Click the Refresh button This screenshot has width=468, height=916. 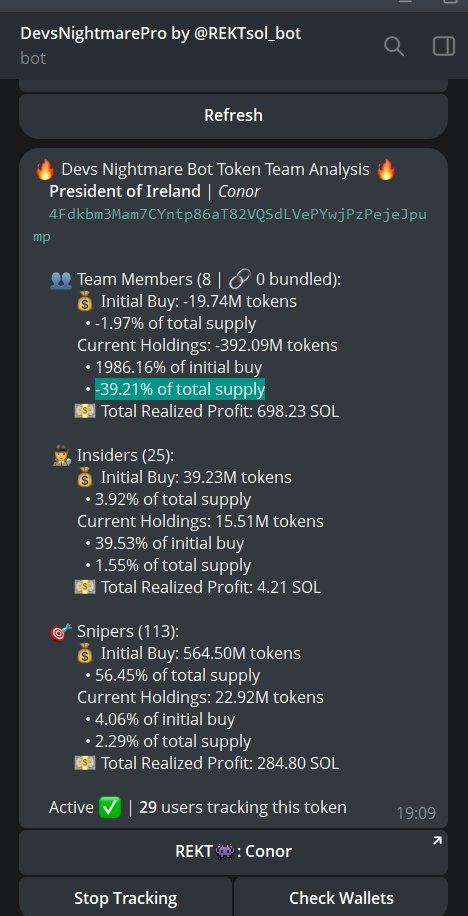click(234, 115)
